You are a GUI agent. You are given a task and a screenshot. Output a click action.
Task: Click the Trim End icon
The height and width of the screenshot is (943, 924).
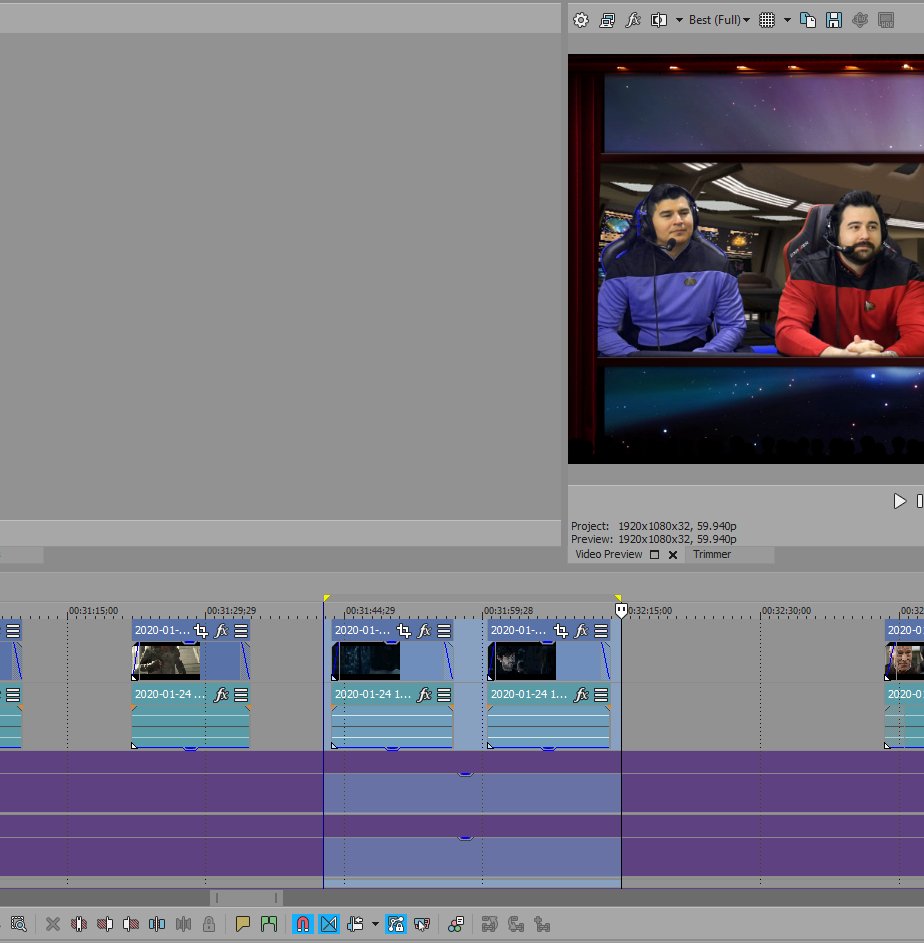point(131,924)
